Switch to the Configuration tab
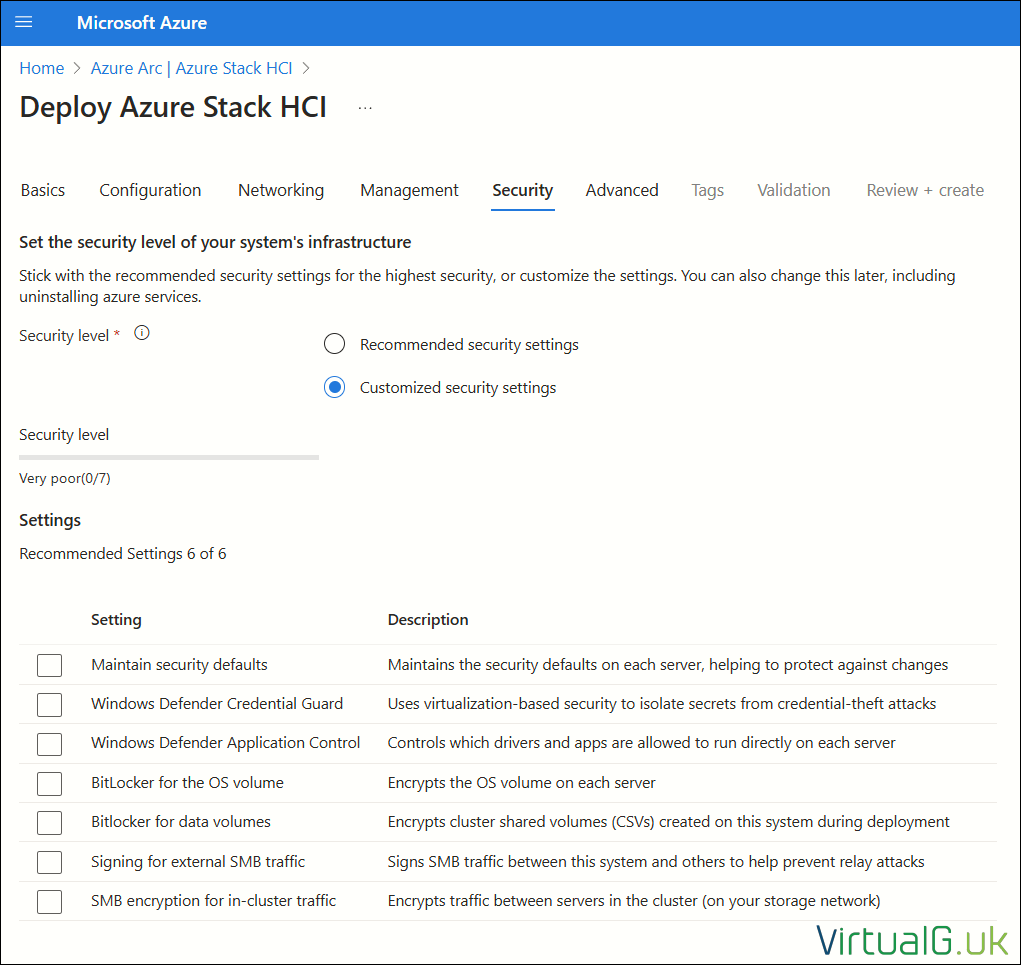Image resolution: width=1021 pixels, height=965 pixels. [150, 190]
